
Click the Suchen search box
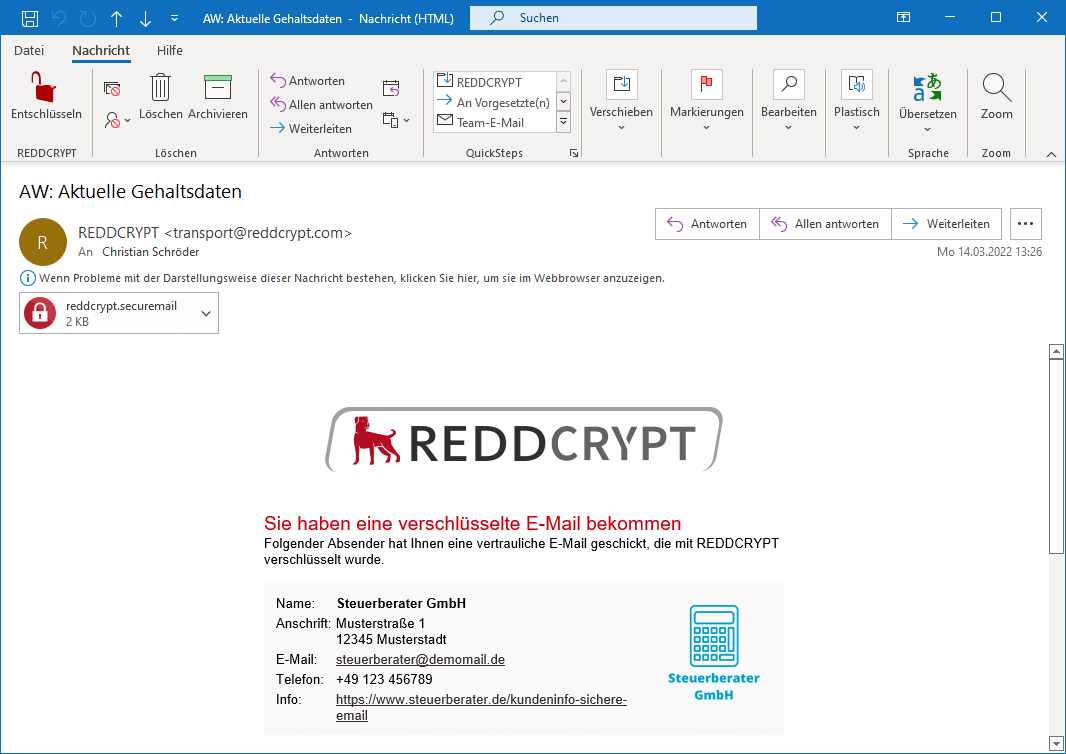click(613, 18)
